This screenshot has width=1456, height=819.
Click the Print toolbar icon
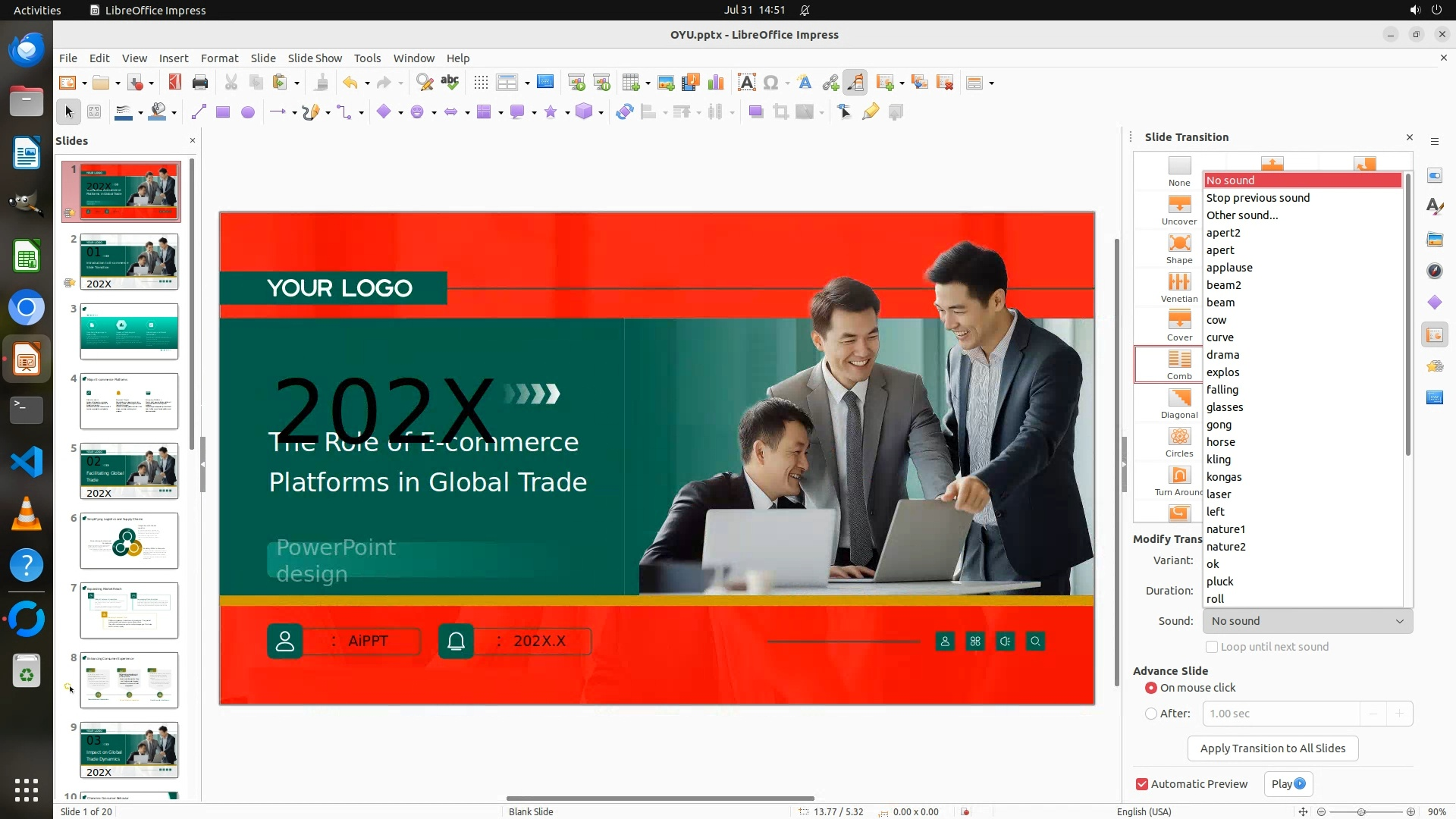(x=200, y=83)
